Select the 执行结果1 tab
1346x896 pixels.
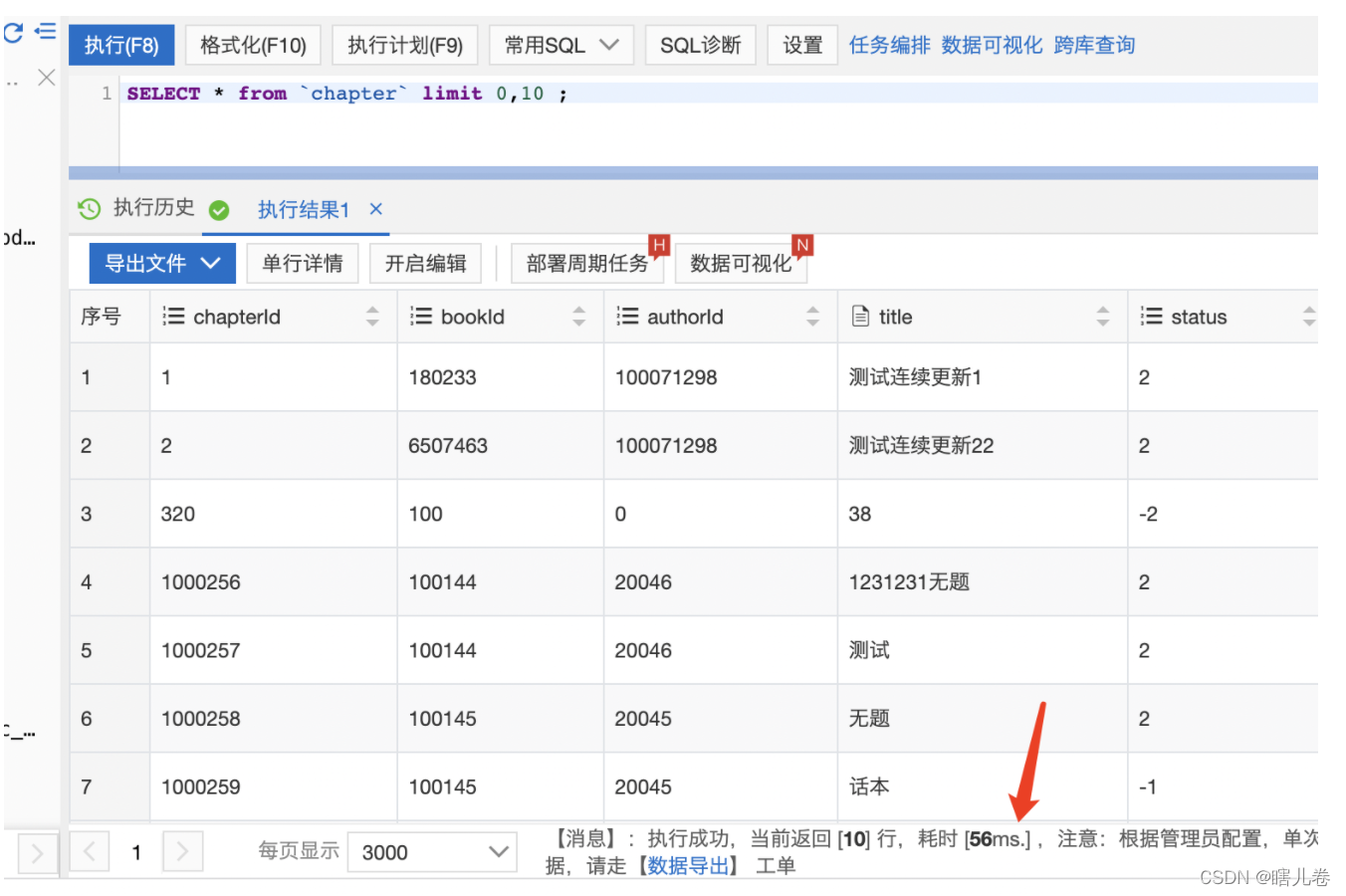(304, 210)
